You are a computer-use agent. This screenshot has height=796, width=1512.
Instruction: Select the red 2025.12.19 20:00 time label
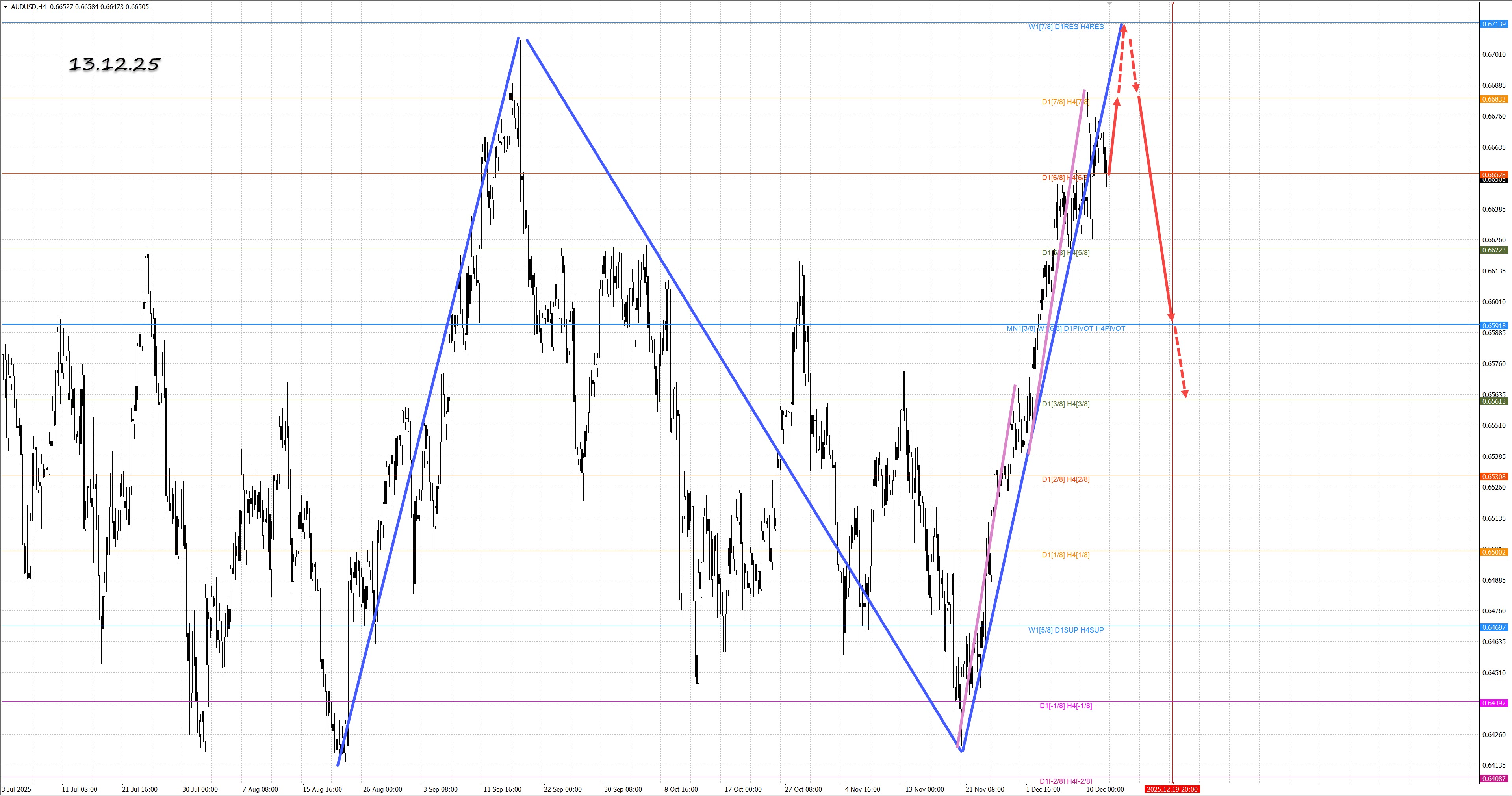pyautogui.click(x=1172, y=790)
